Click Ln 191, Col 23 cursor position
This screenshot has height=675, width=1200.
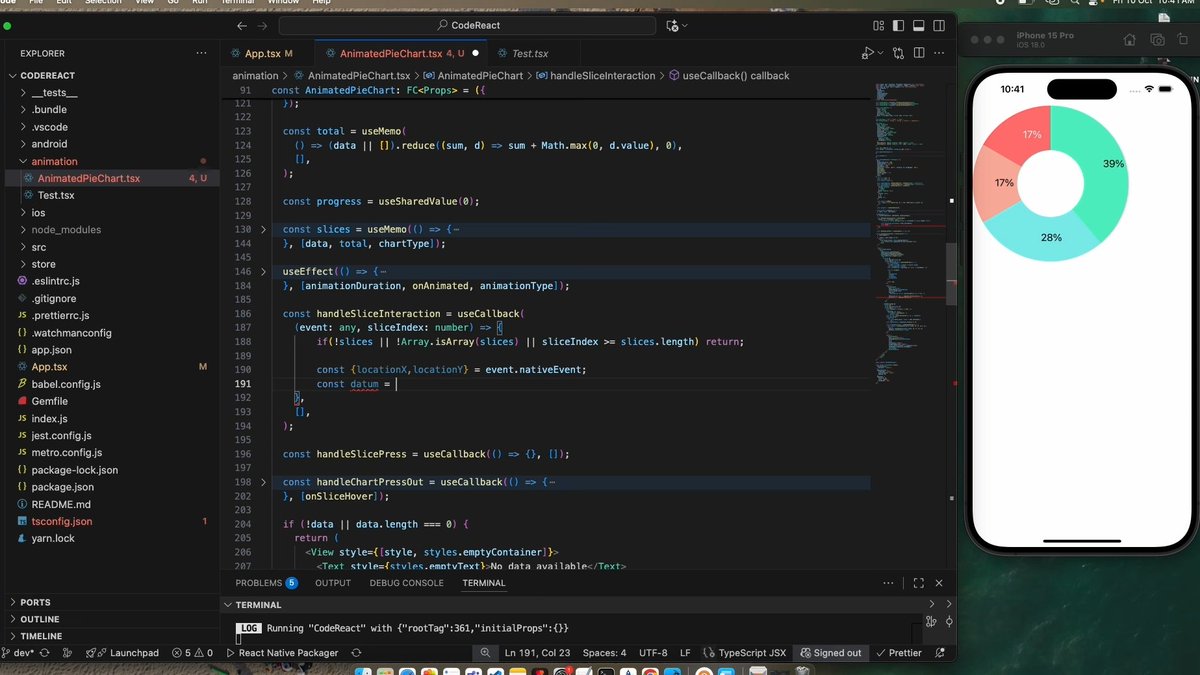(537, 653)
